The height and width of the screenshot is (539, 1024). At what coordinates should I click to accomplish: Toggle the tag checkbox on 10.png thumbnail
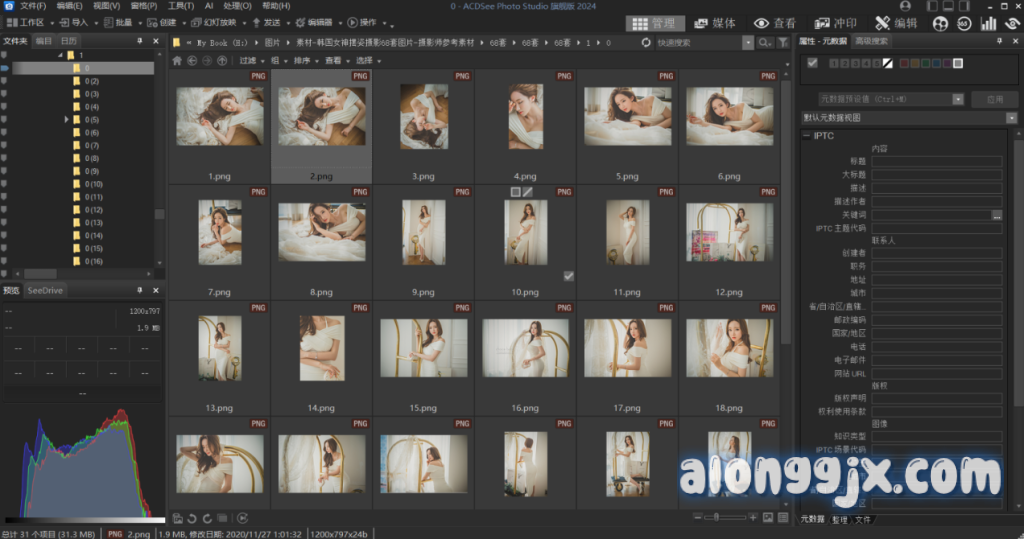(x=569, y=276)
